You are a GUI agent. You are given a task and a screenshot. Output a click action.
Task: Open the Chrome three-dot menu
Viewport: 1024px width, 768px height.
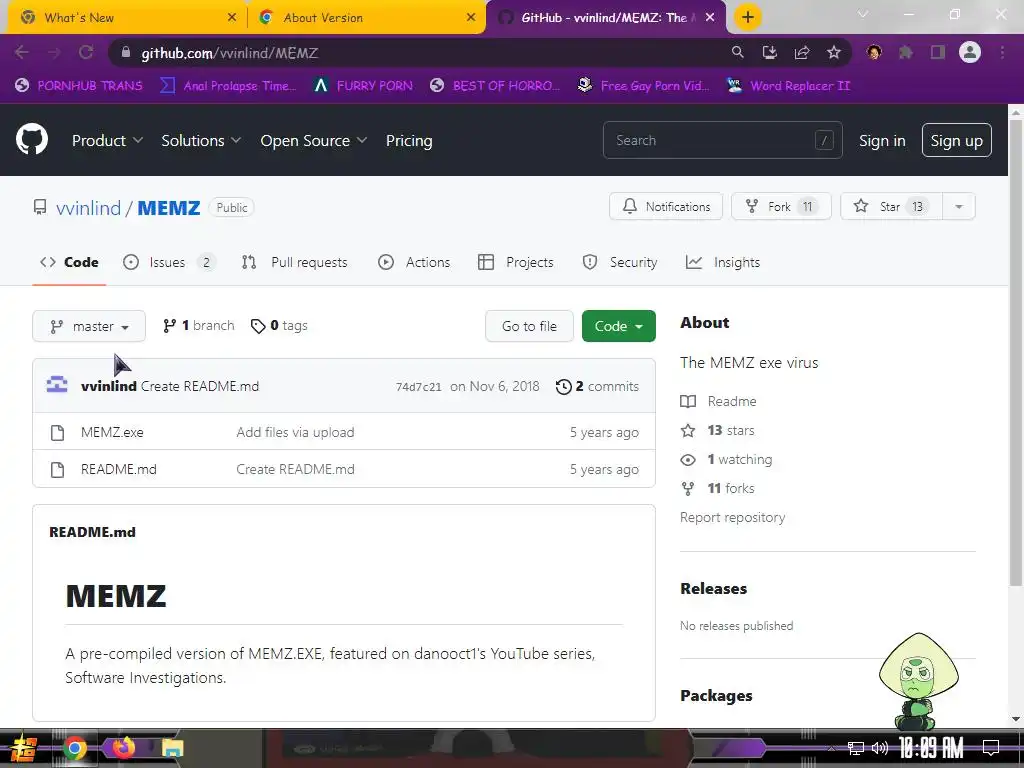(1002, 52)
